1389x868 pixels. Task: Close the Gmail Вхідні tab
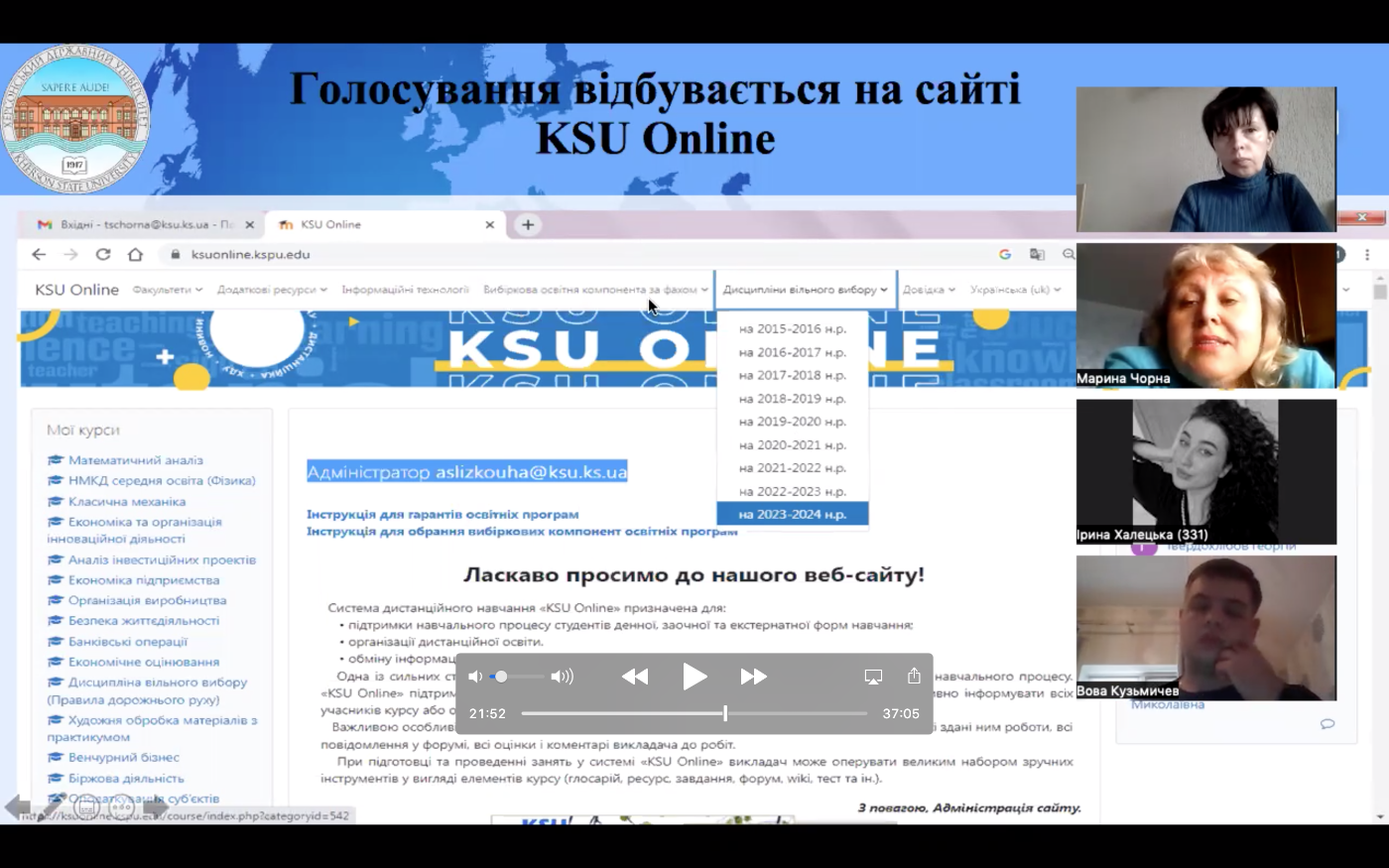[249, 225]
